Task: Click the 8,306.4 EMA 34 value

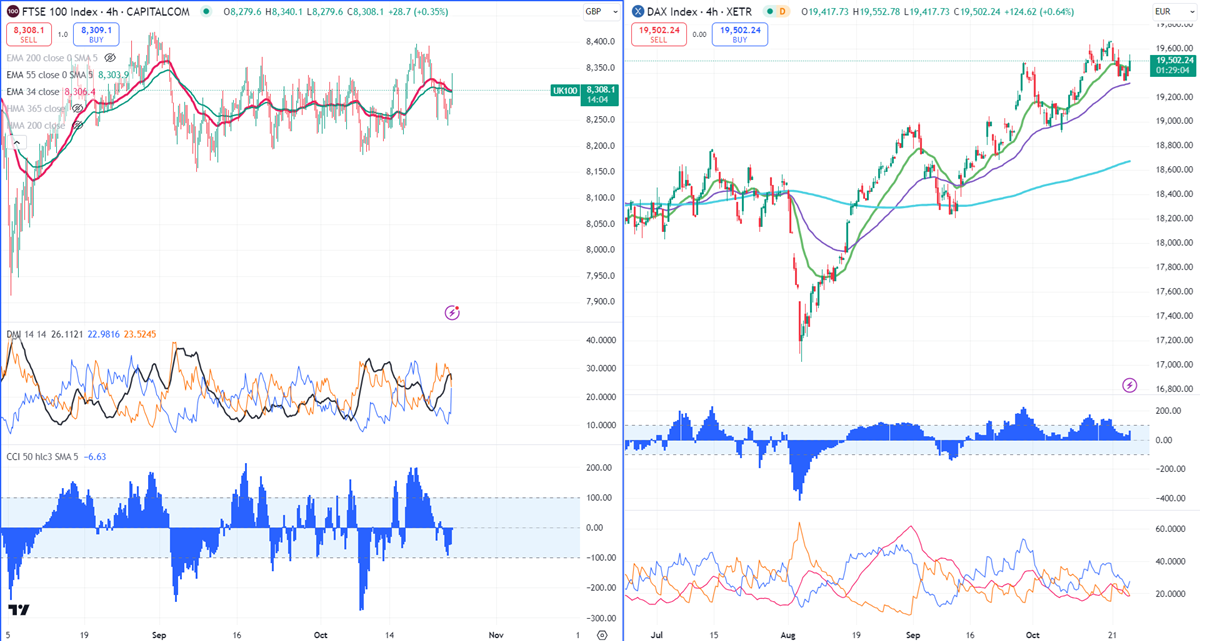Action: (x=81, y=92)
